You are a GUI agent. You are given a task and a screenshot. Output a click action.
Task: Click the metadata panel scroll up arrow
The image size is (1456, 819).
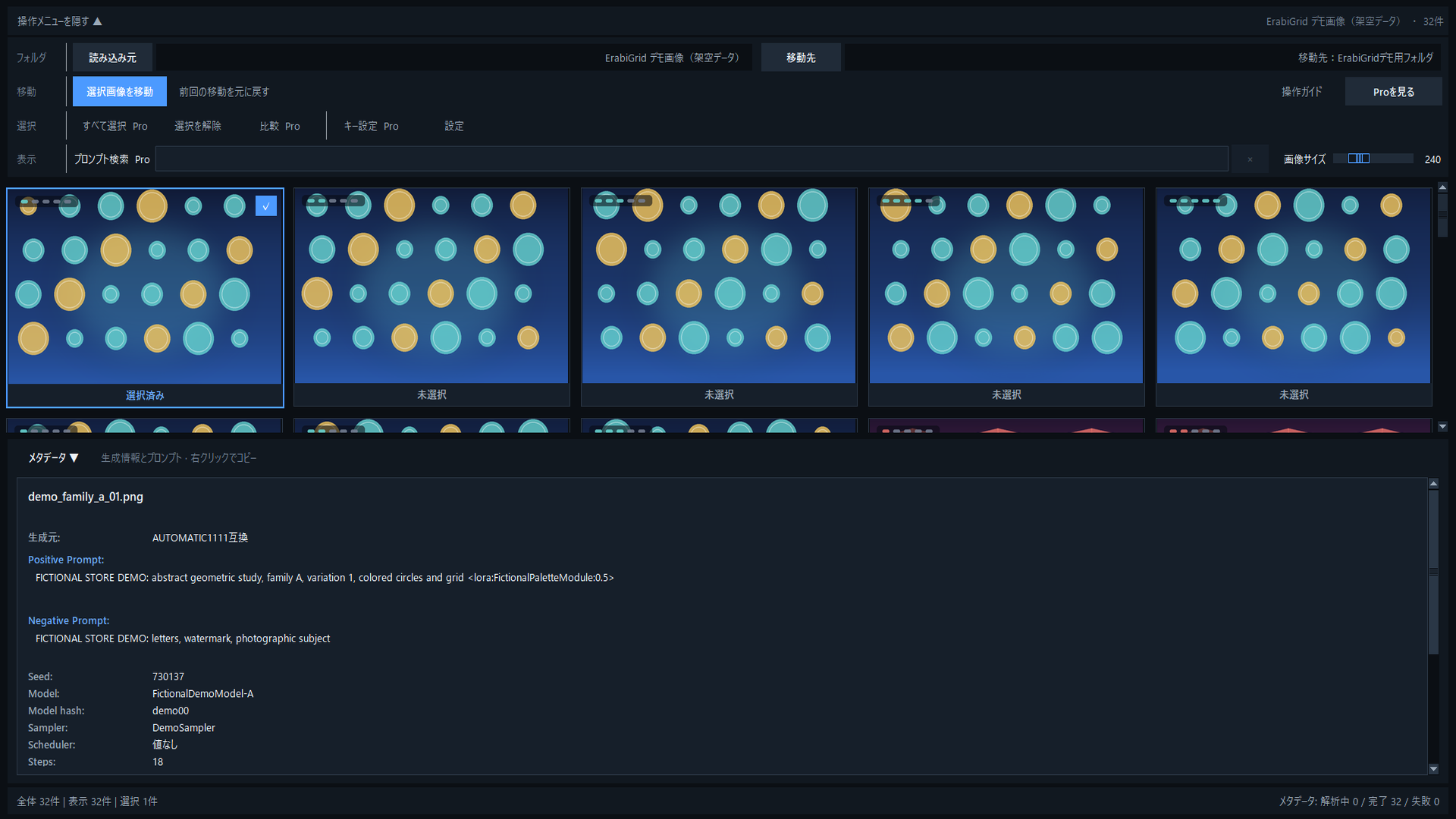[x=1433, y=483]
